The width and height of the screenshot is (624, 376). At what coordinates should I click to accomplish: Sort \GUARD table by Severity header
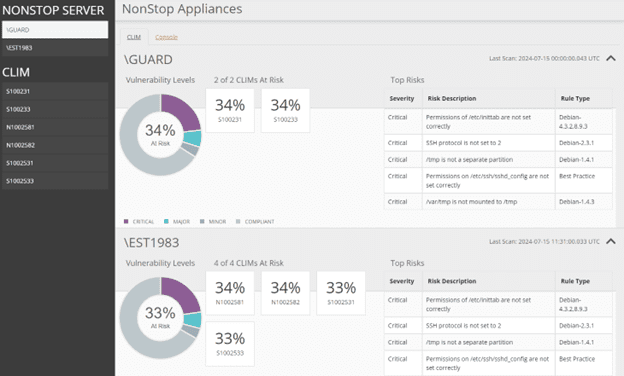(402, 98)
